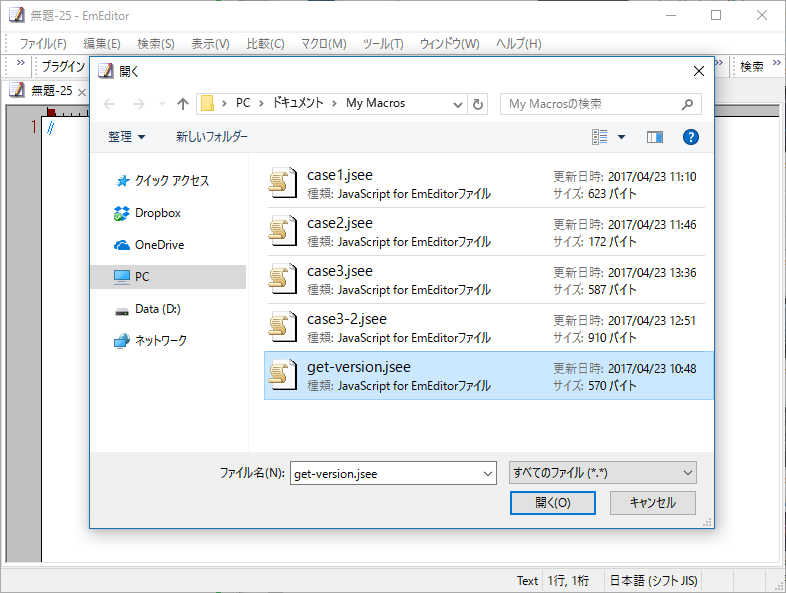Open dialog help with question mark icon
The image size is (786, 593).
click(691, 137)
